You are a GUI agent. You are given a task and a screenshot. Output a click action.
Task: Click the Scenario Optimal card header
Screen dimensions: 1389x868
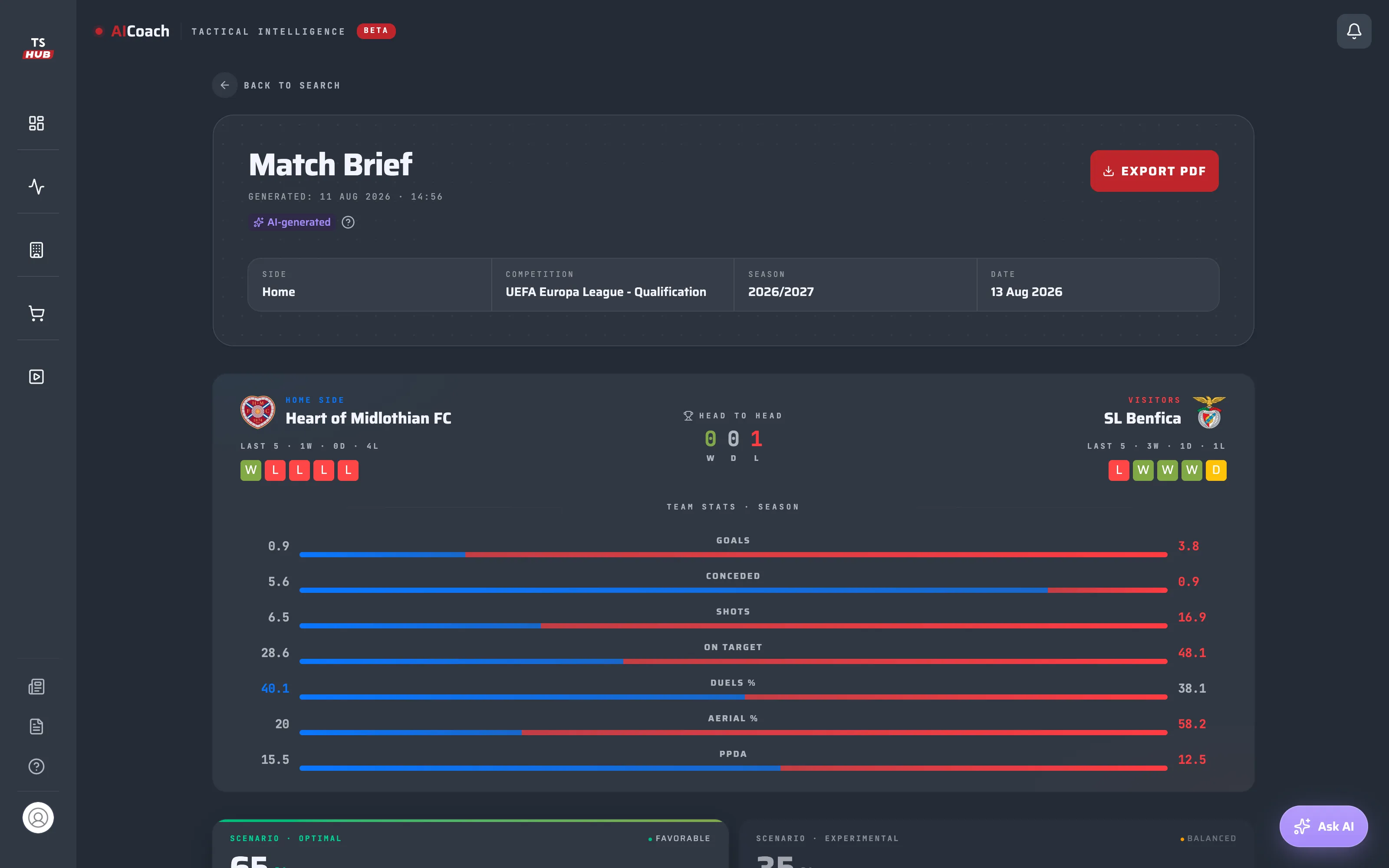(286, 839)
